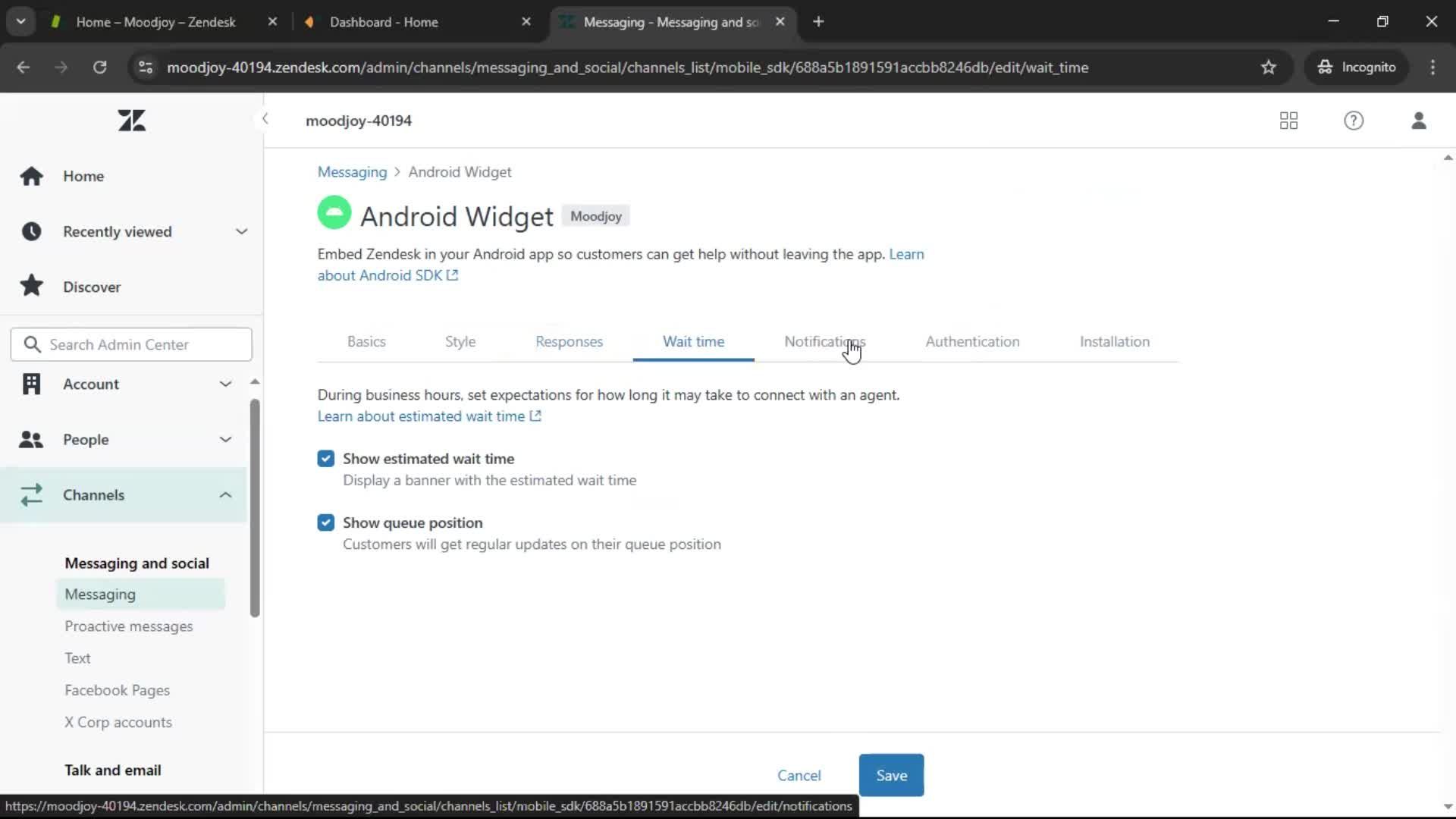Click the Messaging breadcrumb link
The width and height of the screenshot is (1456, 819).
(x=352, y=172)
